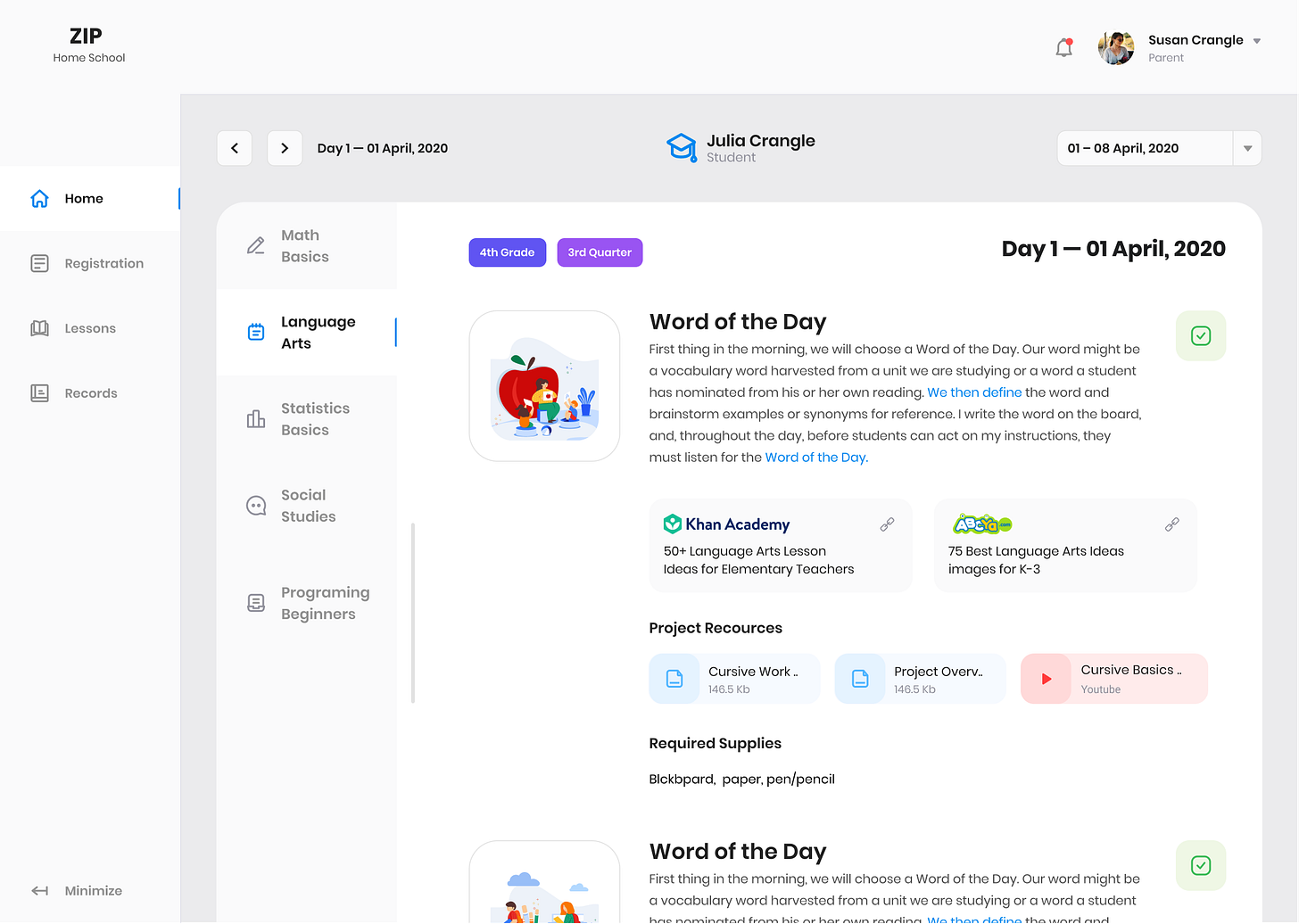Open the Registration sidebar item

[90, 263]
